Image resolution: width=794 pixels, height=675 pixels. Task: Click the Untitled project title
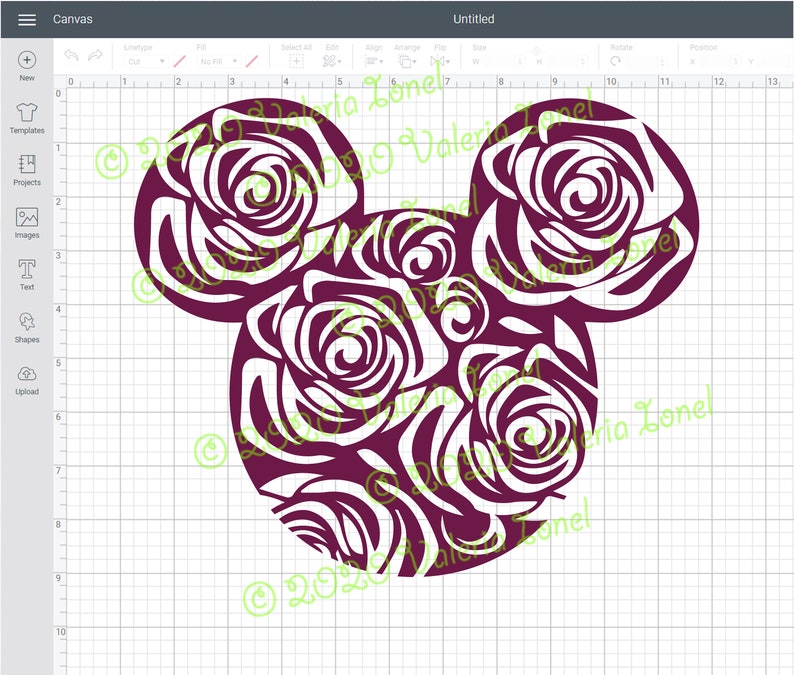click(473, 19)
